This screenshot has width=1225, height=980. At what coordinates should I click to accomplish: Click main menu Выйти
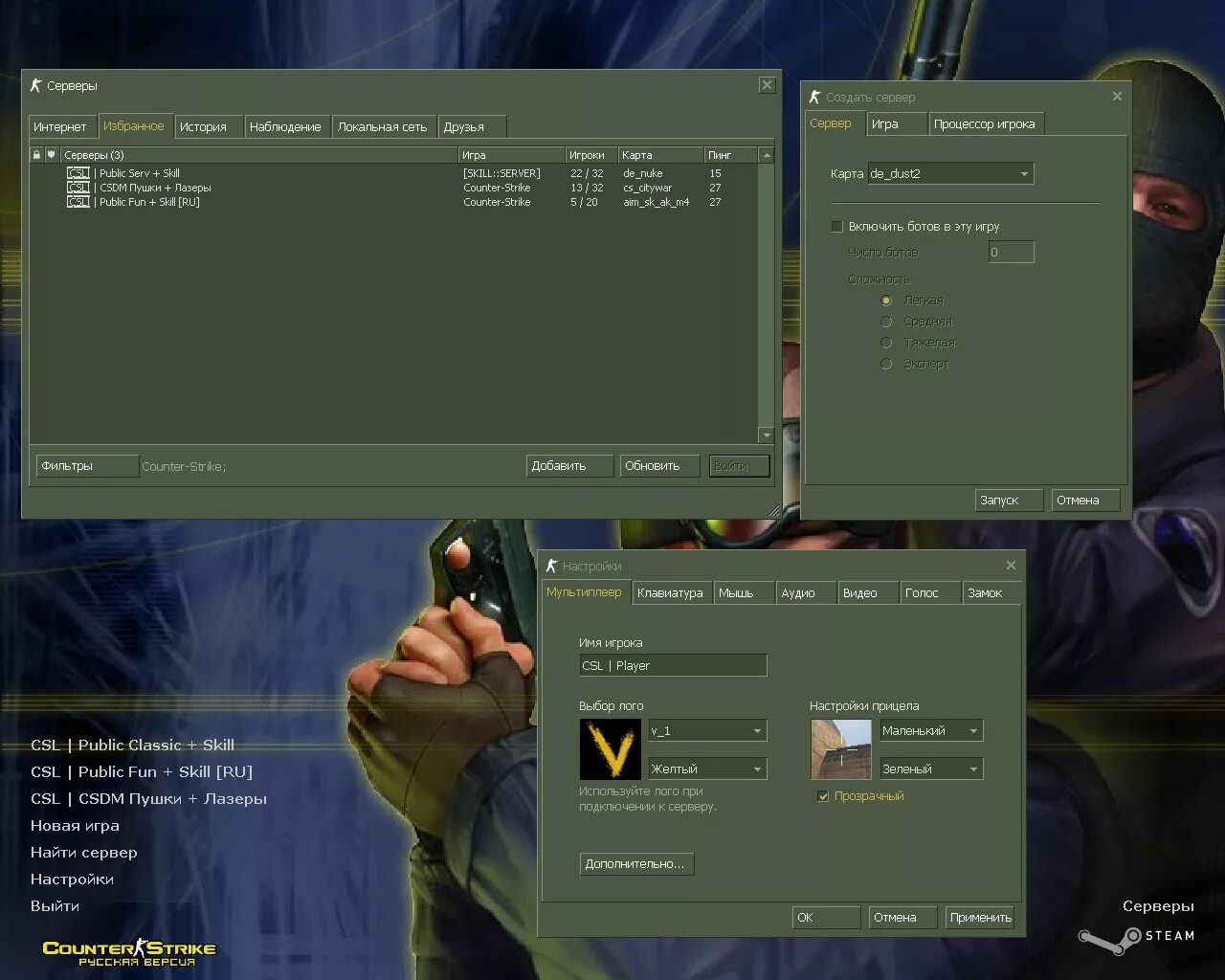[55, 906]
